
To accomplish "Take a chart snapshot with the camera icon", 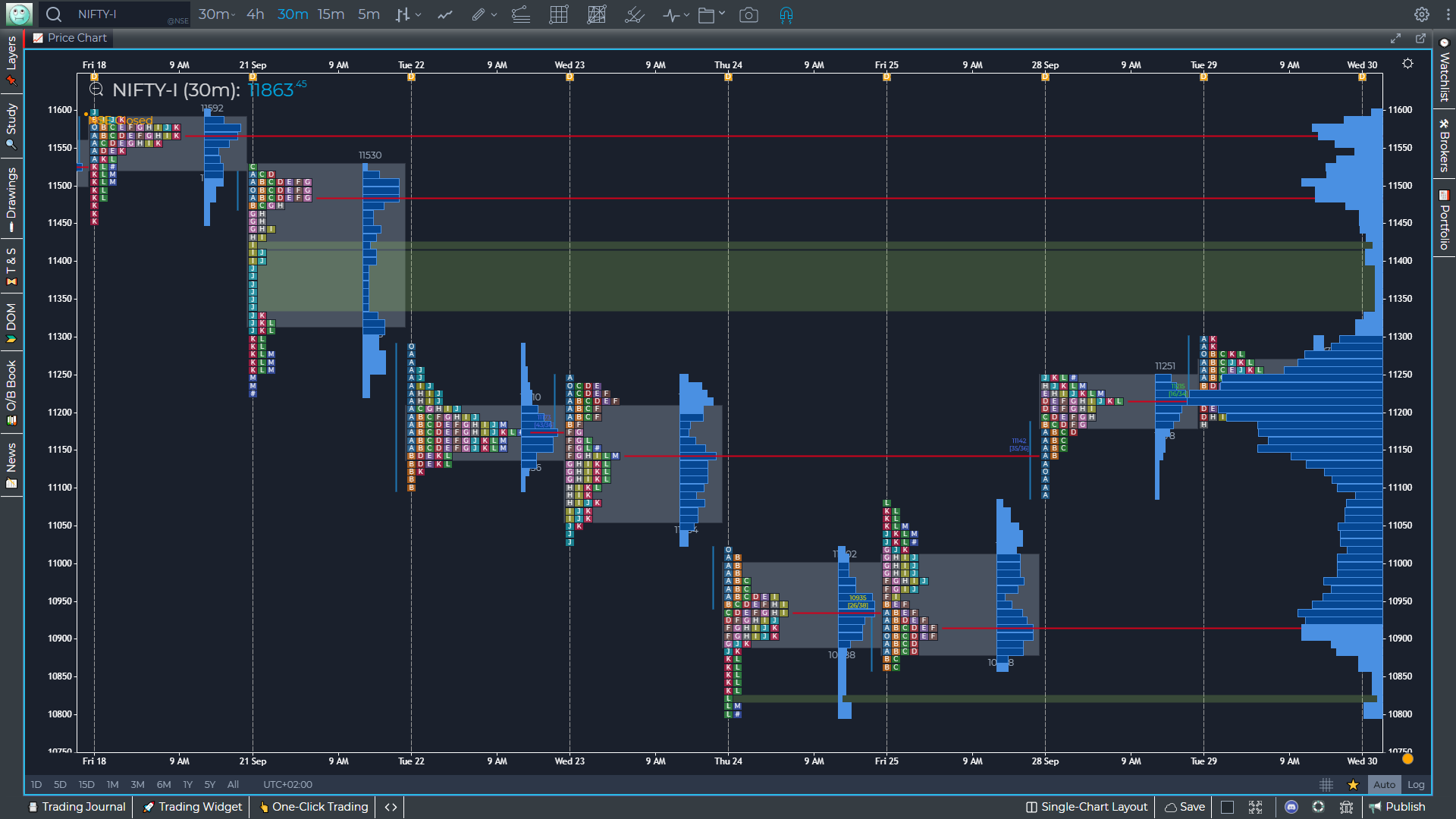I will (x=749, y=14).
